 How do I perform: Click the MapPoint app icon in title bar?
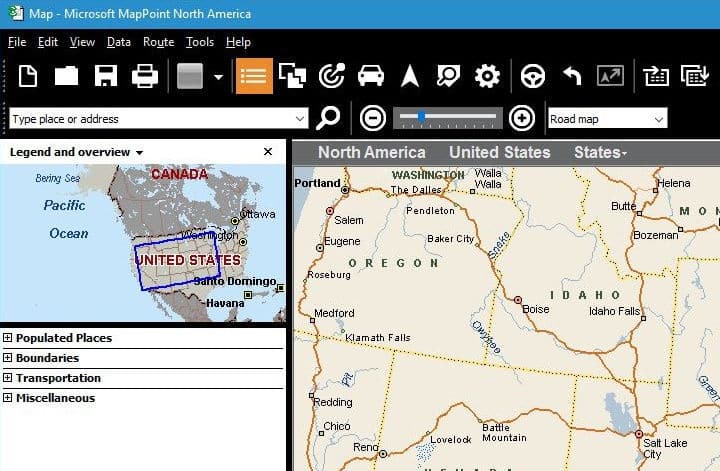[x=16, y=13]
